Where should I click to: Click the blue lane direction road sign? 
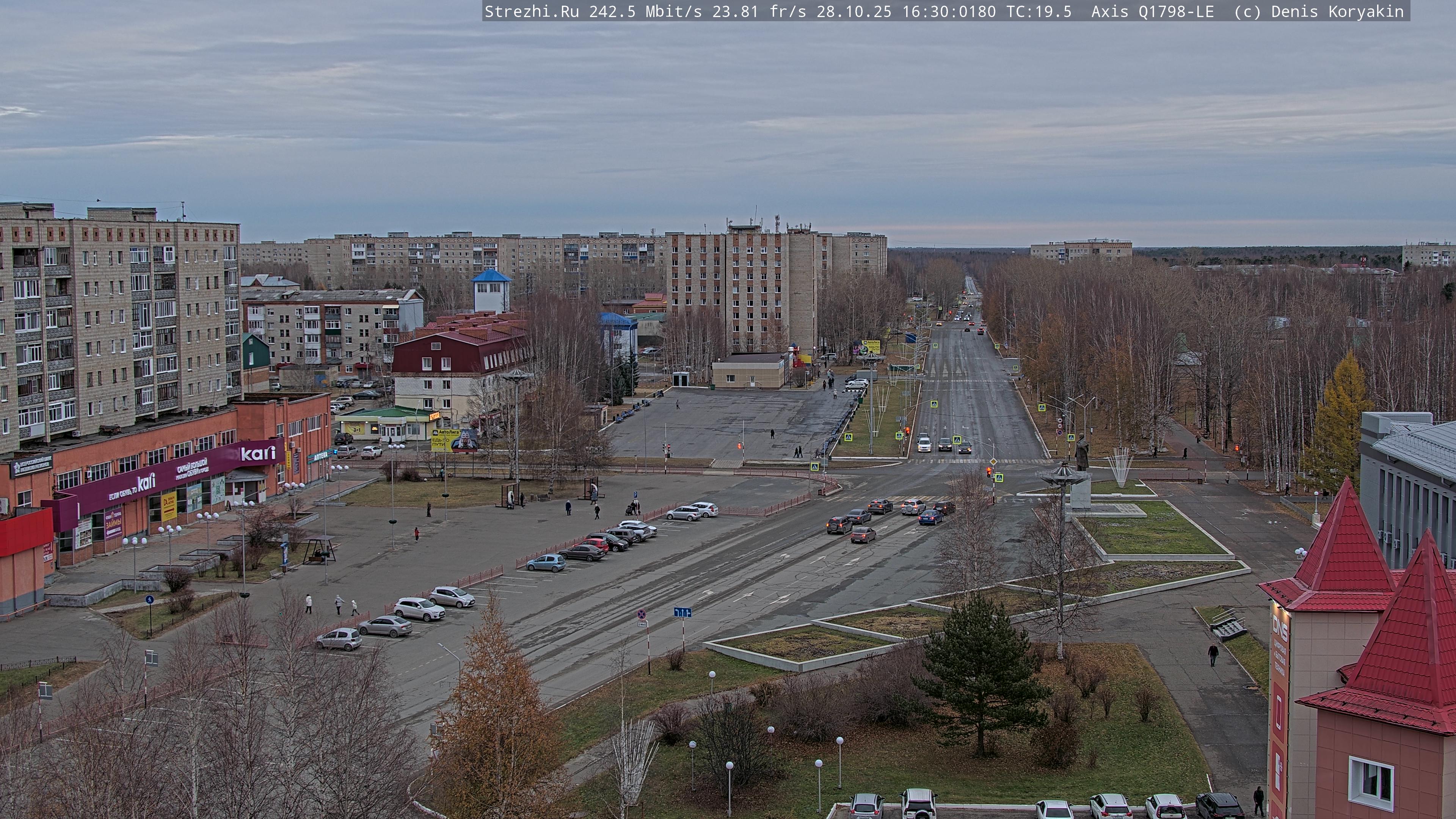click(x=682, y=612)
